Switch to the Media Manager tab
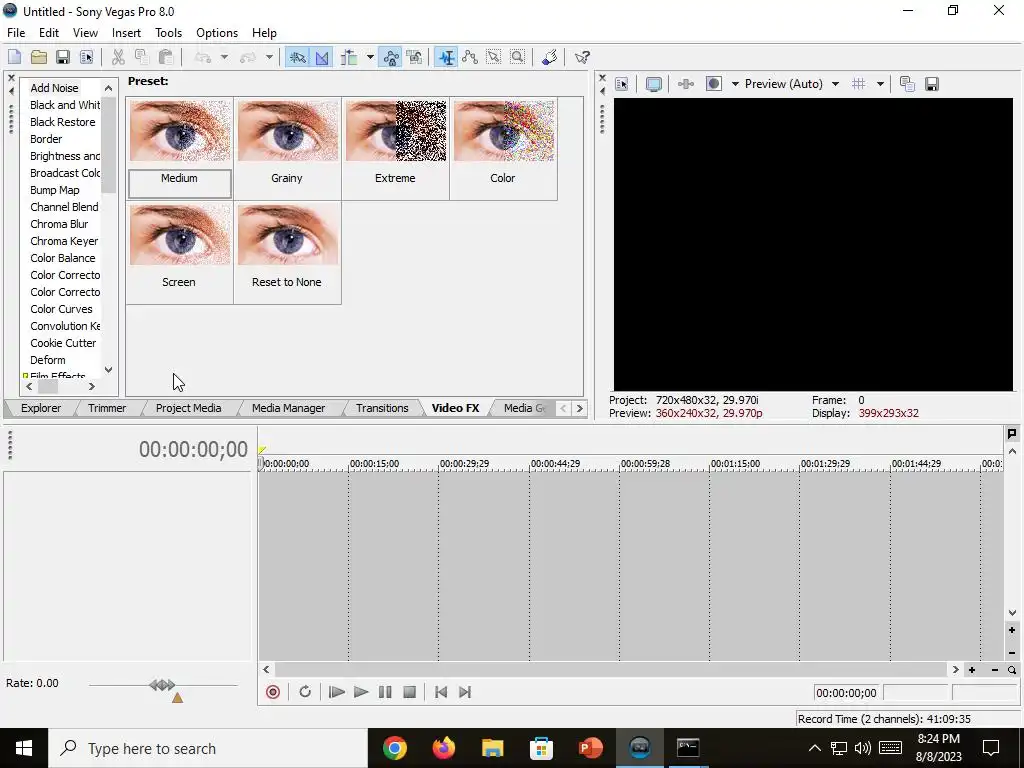This screenshot has width=1024, height=768. [x=288, y=408]
